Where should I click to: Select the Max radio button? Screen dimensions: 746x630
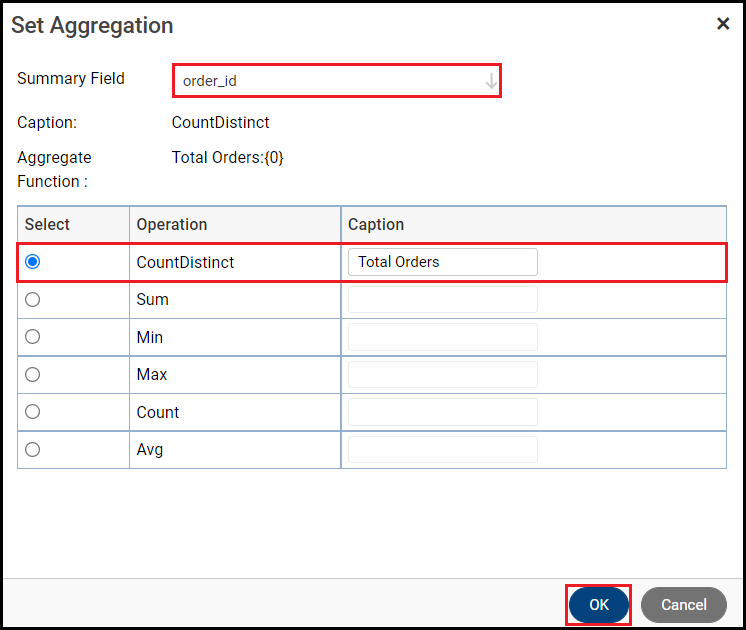tap(33, 374)
